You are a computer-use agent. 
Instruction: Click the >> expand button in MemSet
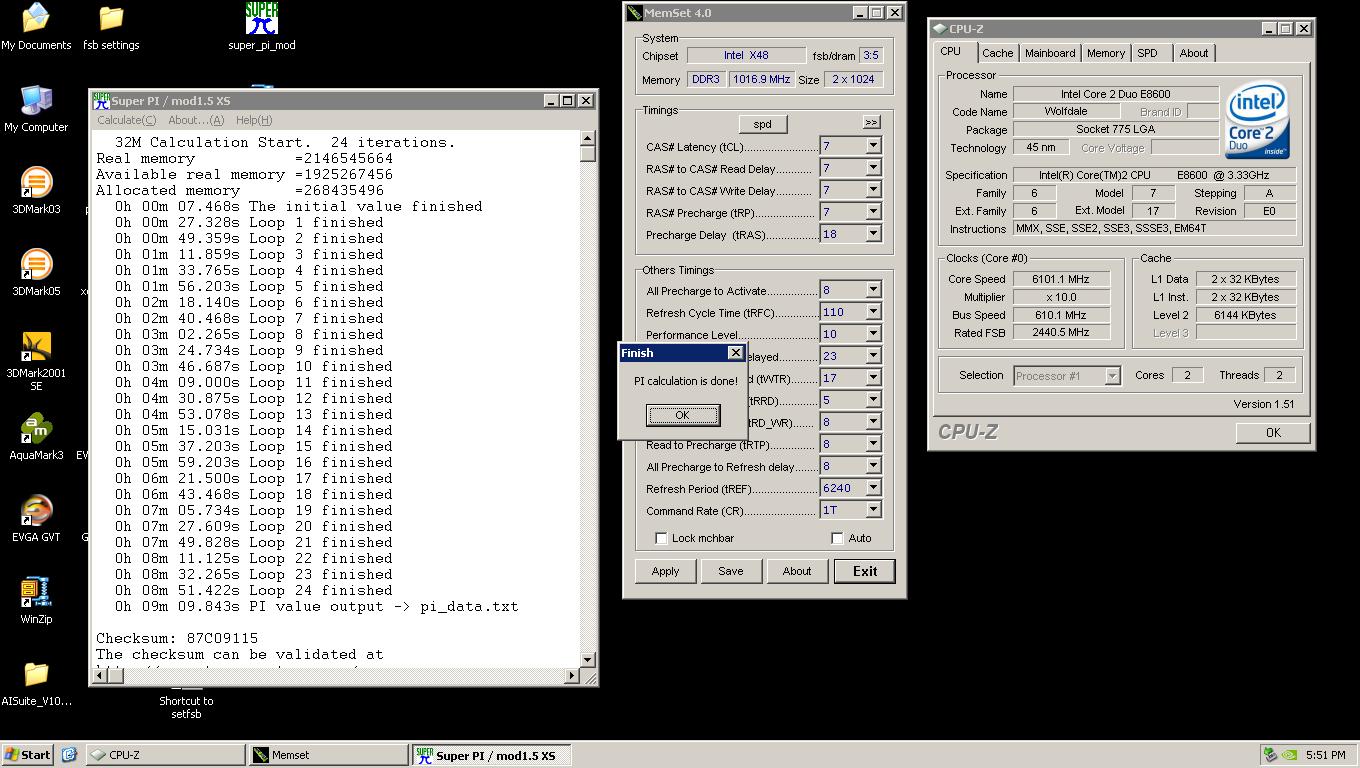click(871, 122)
